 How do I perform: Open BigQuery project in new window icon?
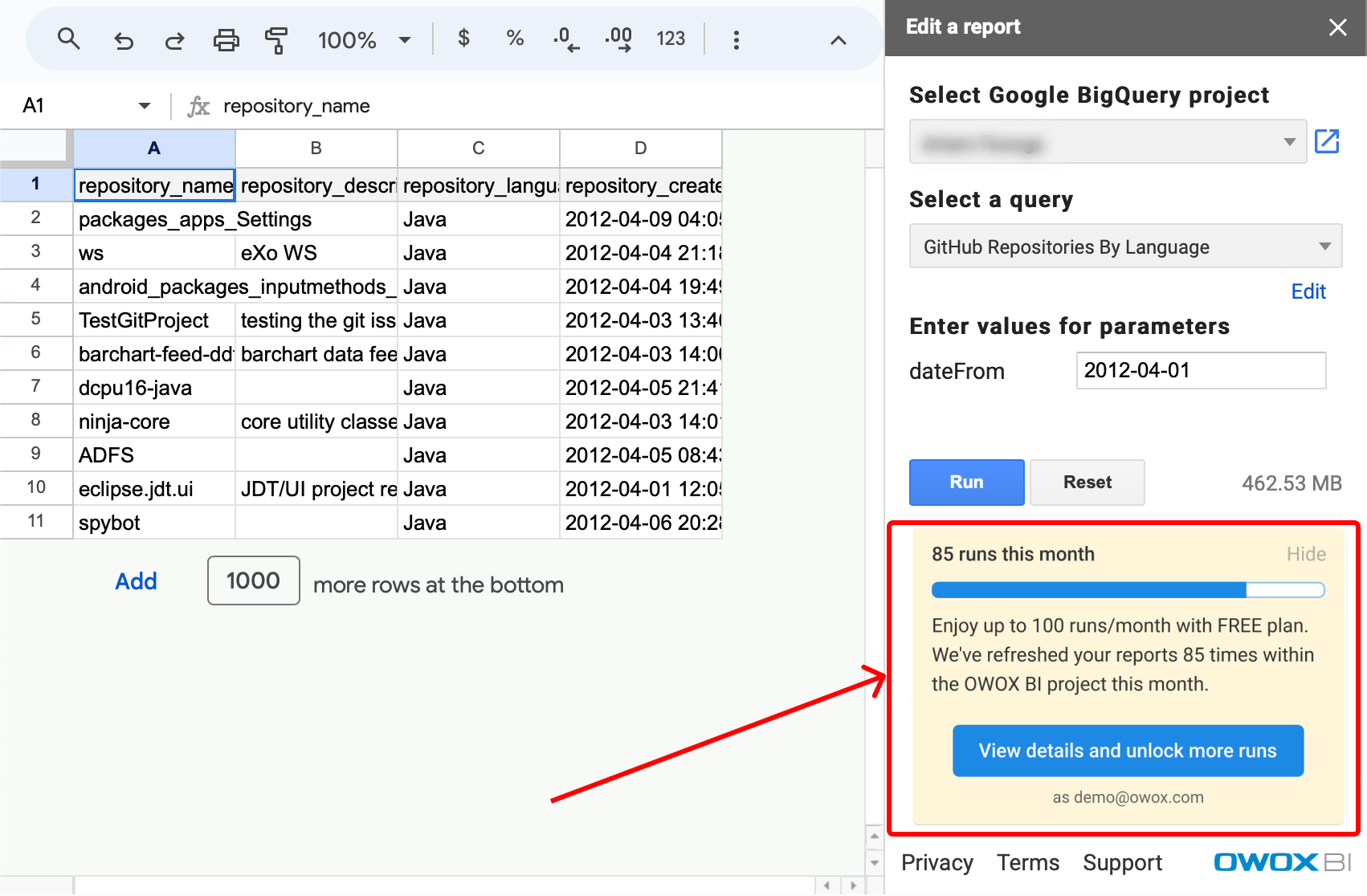(1327, 141)
